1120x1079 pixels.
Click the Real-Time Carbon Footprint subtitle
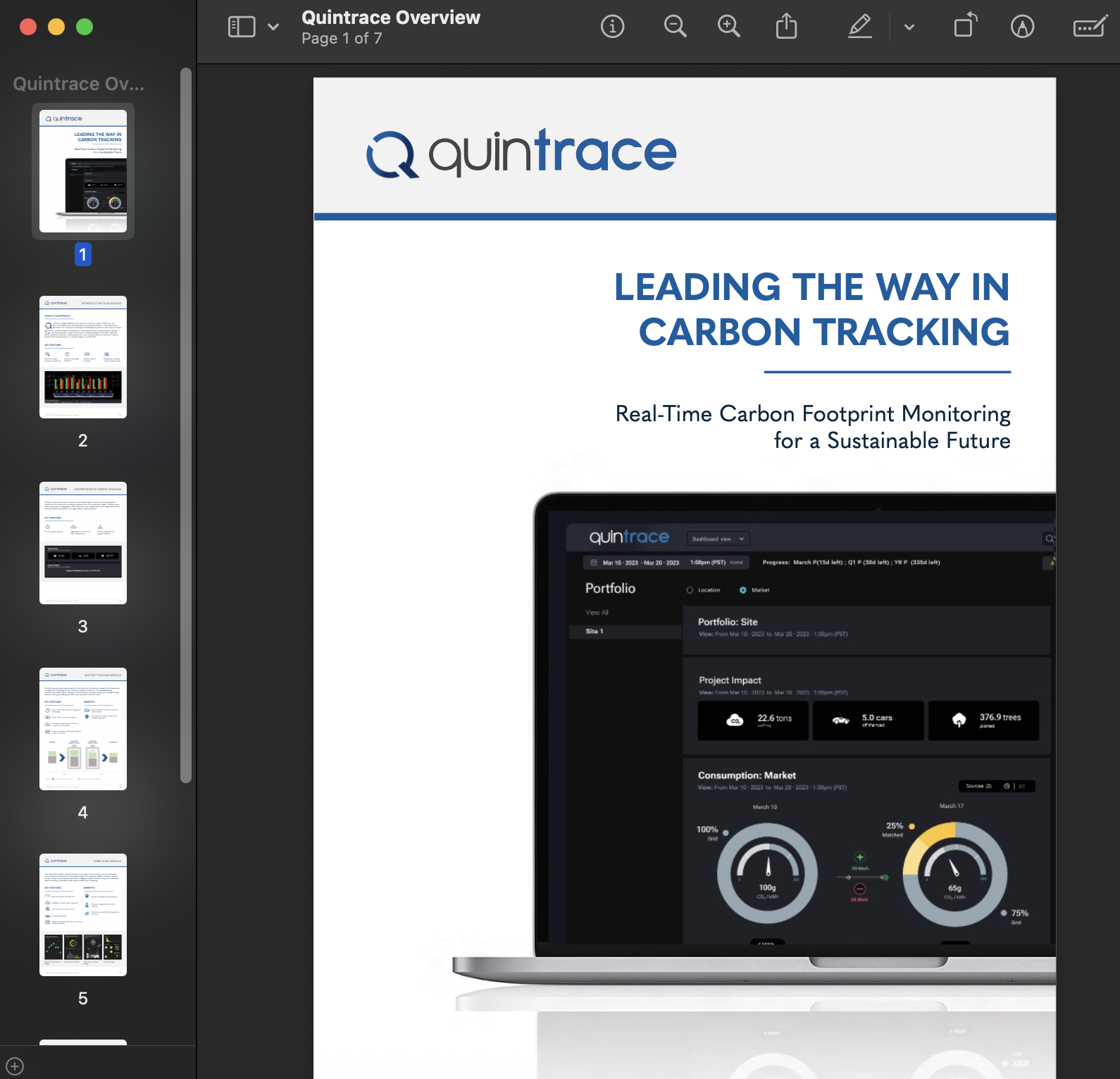pos(813,427)
